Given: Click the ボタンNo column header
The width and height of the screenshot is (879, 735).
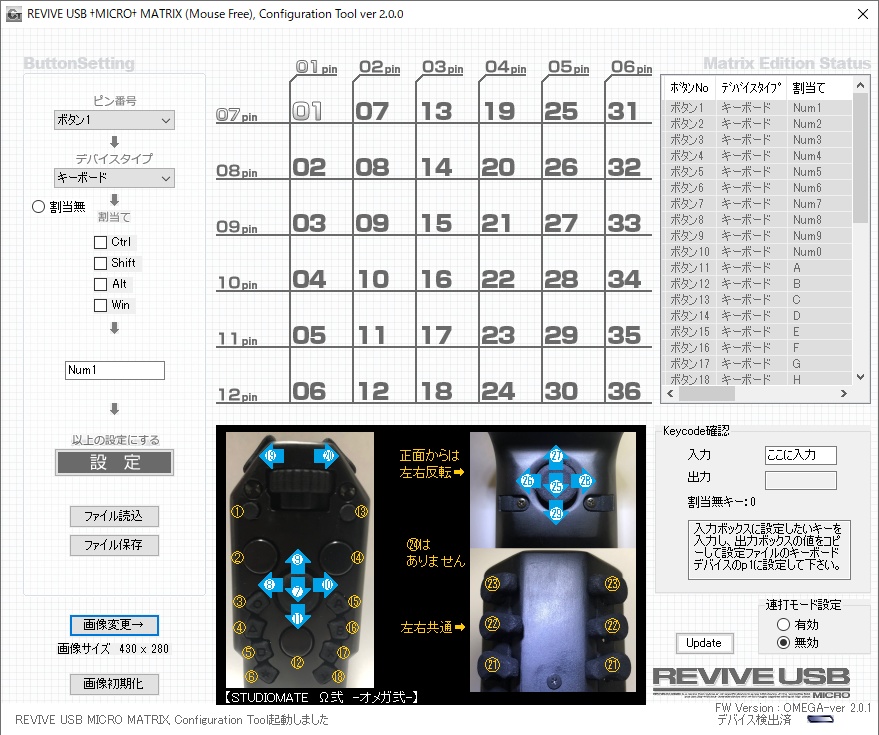Looking at the screenshot, I should pos(689,88).
